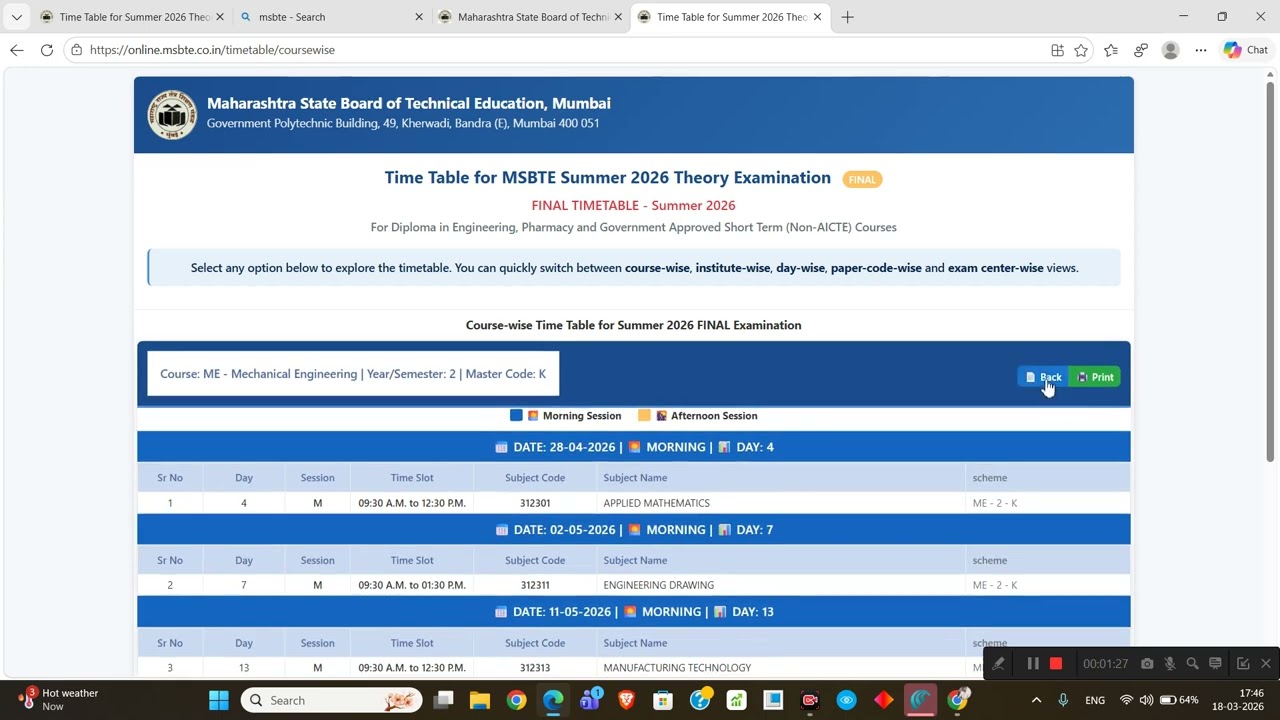Click the FINAL badge next to title
The width and height of the screenshot is (1280, 720).
(862, 179)
